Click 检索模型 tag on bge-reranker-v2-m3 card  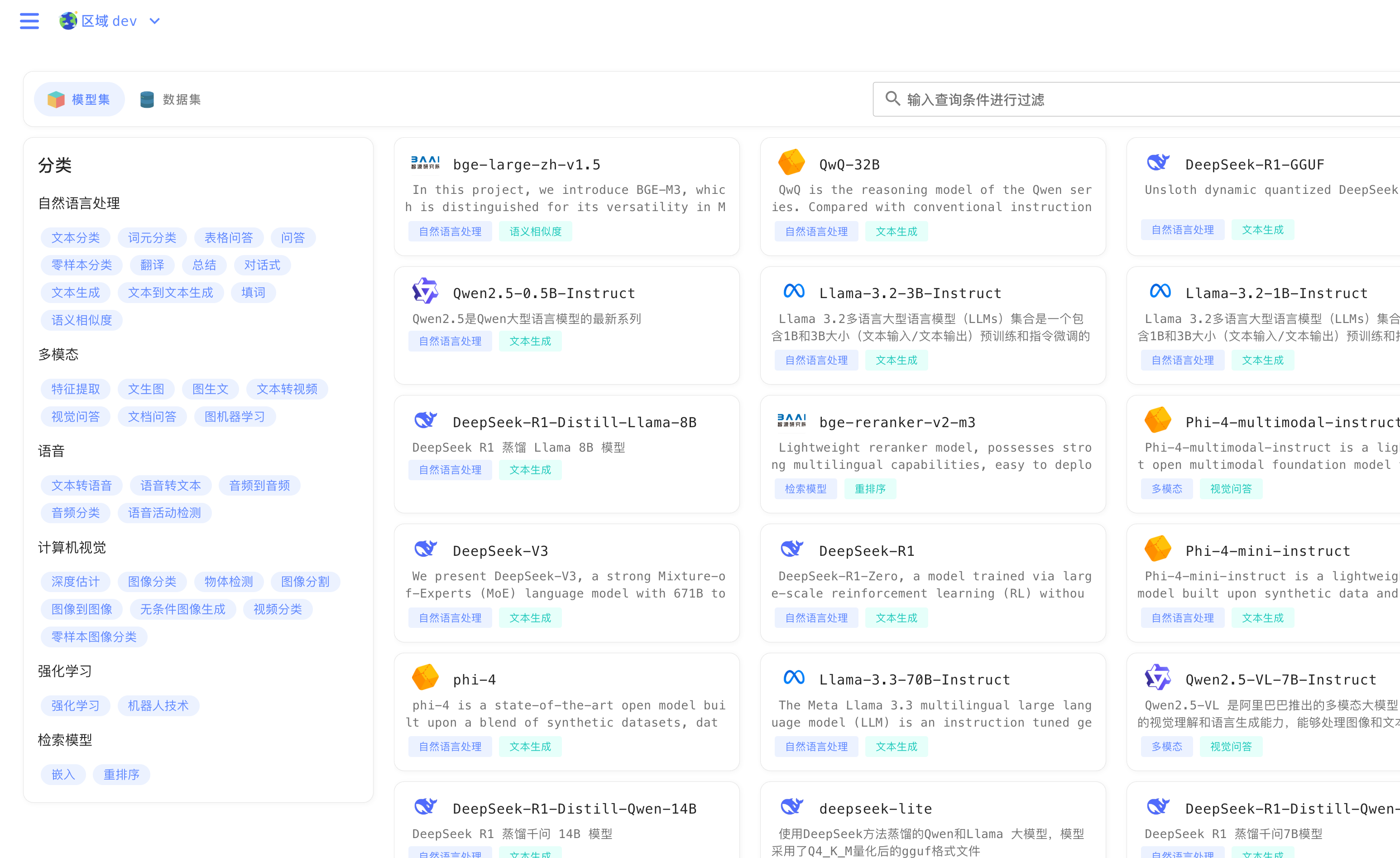805,488
